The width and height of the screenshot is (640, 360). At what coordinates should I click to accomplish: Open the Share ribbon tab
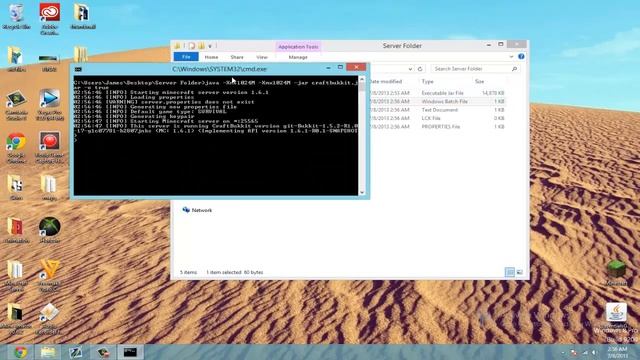pyautogui.click(x=237, y=57)
